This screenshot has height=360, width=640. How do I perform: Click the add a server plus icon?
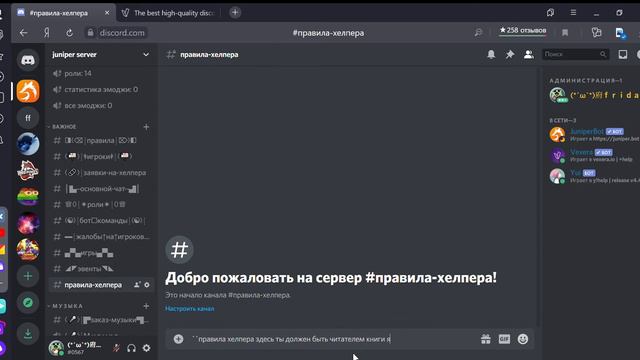(28, 276)
